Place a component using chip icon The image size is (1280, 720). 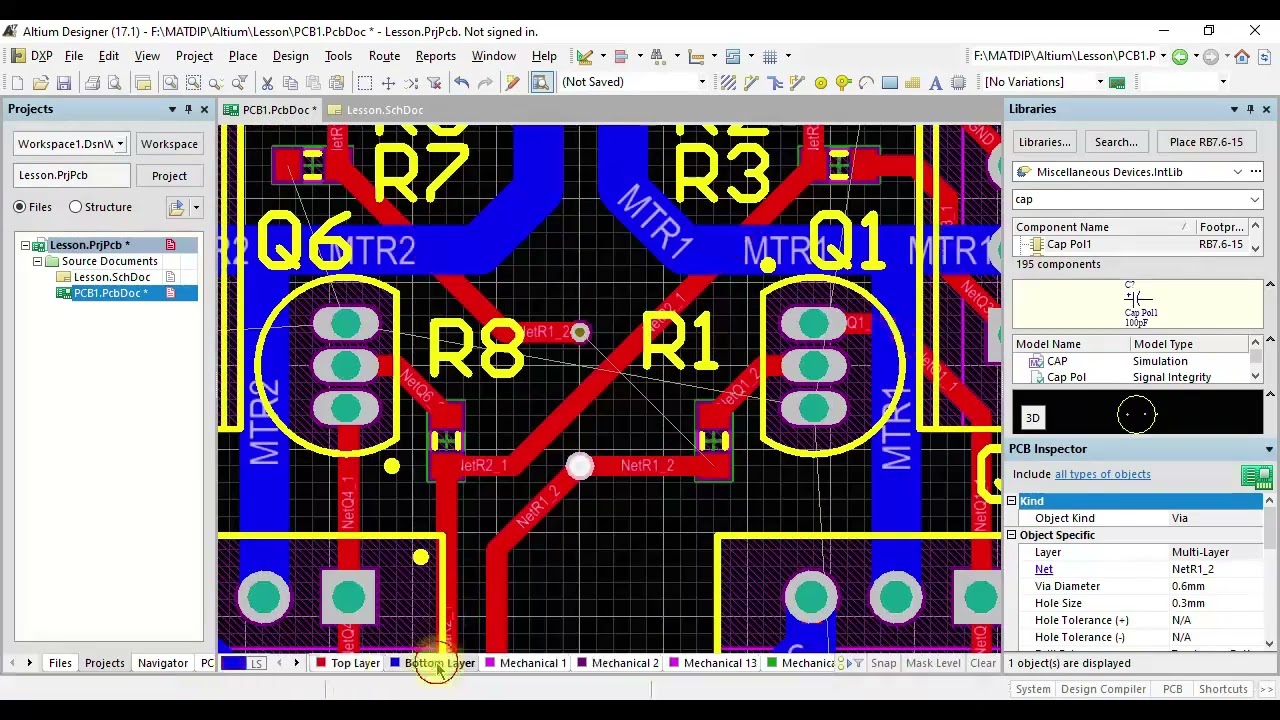(x=959, y=83)
